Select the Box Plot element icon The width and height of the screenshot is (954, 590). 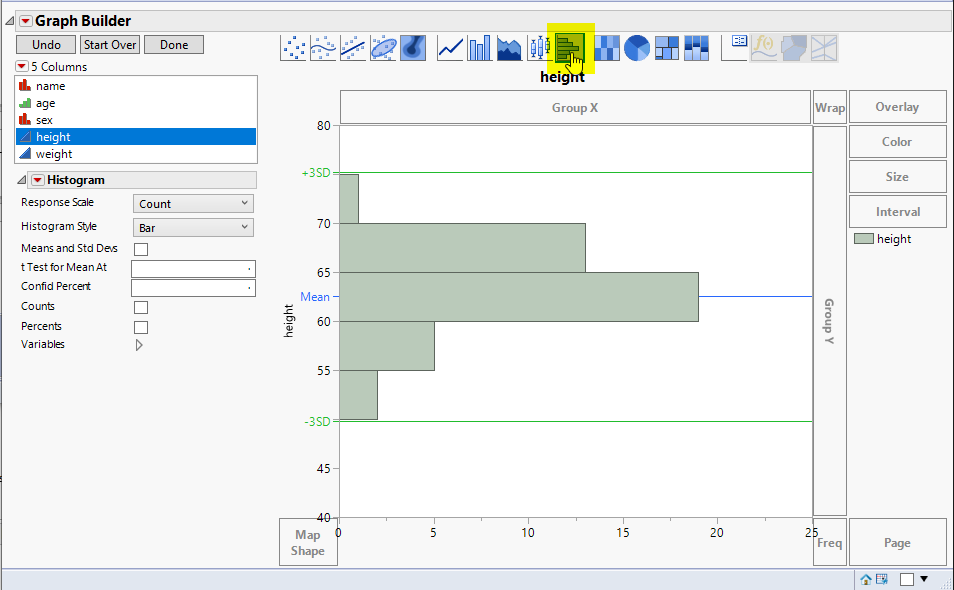(x=539, y=47)
